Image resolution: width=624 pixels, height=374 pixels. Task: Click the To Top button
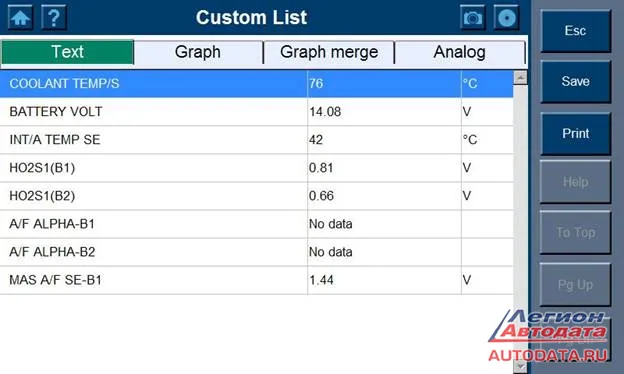click(575, 233)
